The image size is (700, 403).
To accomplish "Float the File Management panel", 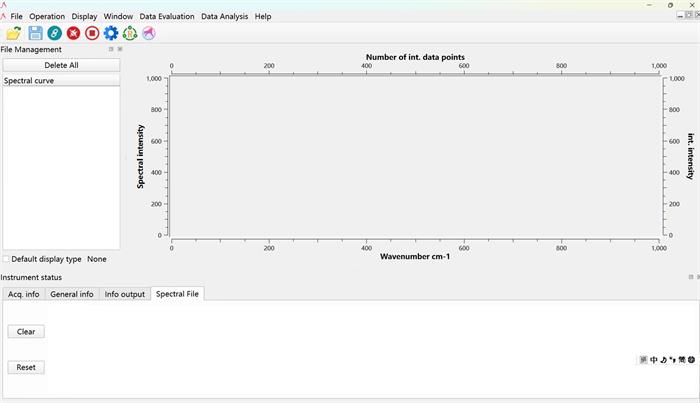I will (x=111, y=49).
